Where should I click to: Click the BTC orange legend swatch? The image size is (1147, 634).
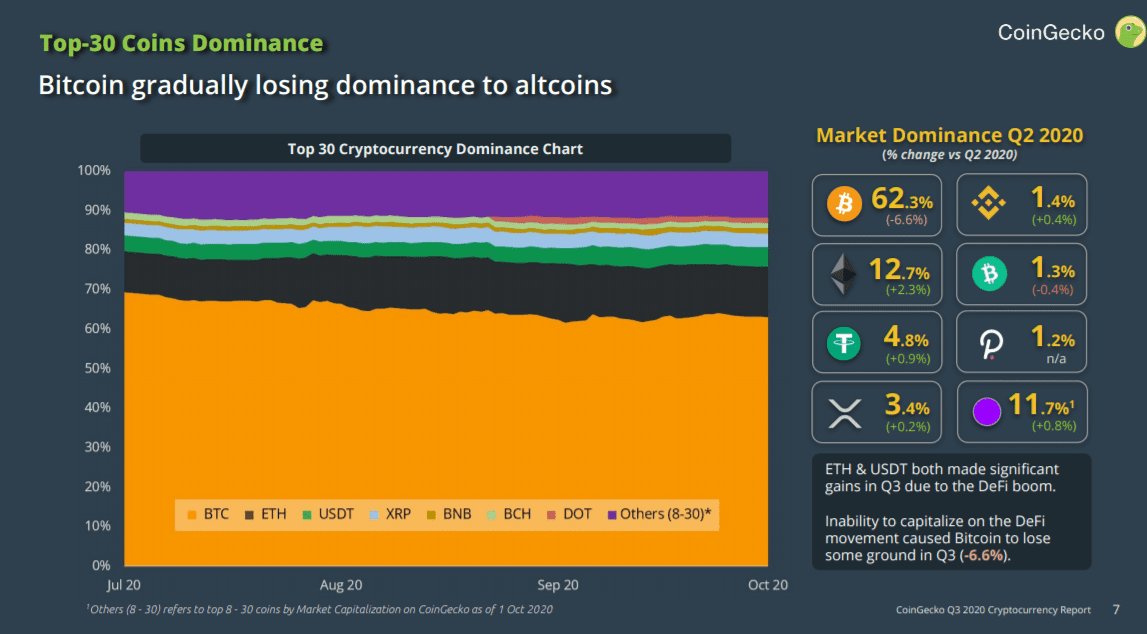(192, 515)
